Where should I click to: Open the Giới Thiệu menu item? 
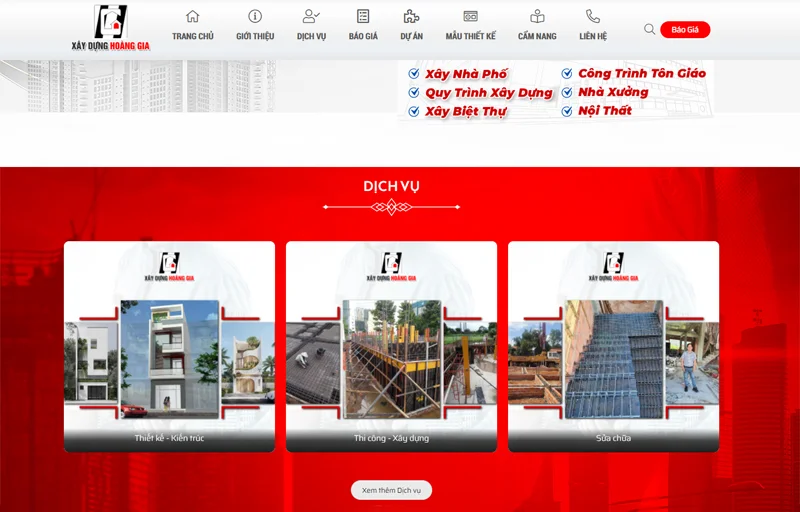click(x=255, y=36)
